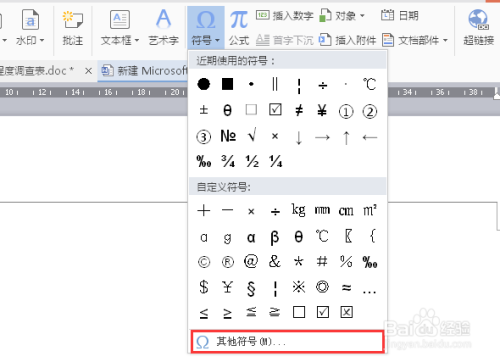Insert the № numero symbol

point(228,136)
